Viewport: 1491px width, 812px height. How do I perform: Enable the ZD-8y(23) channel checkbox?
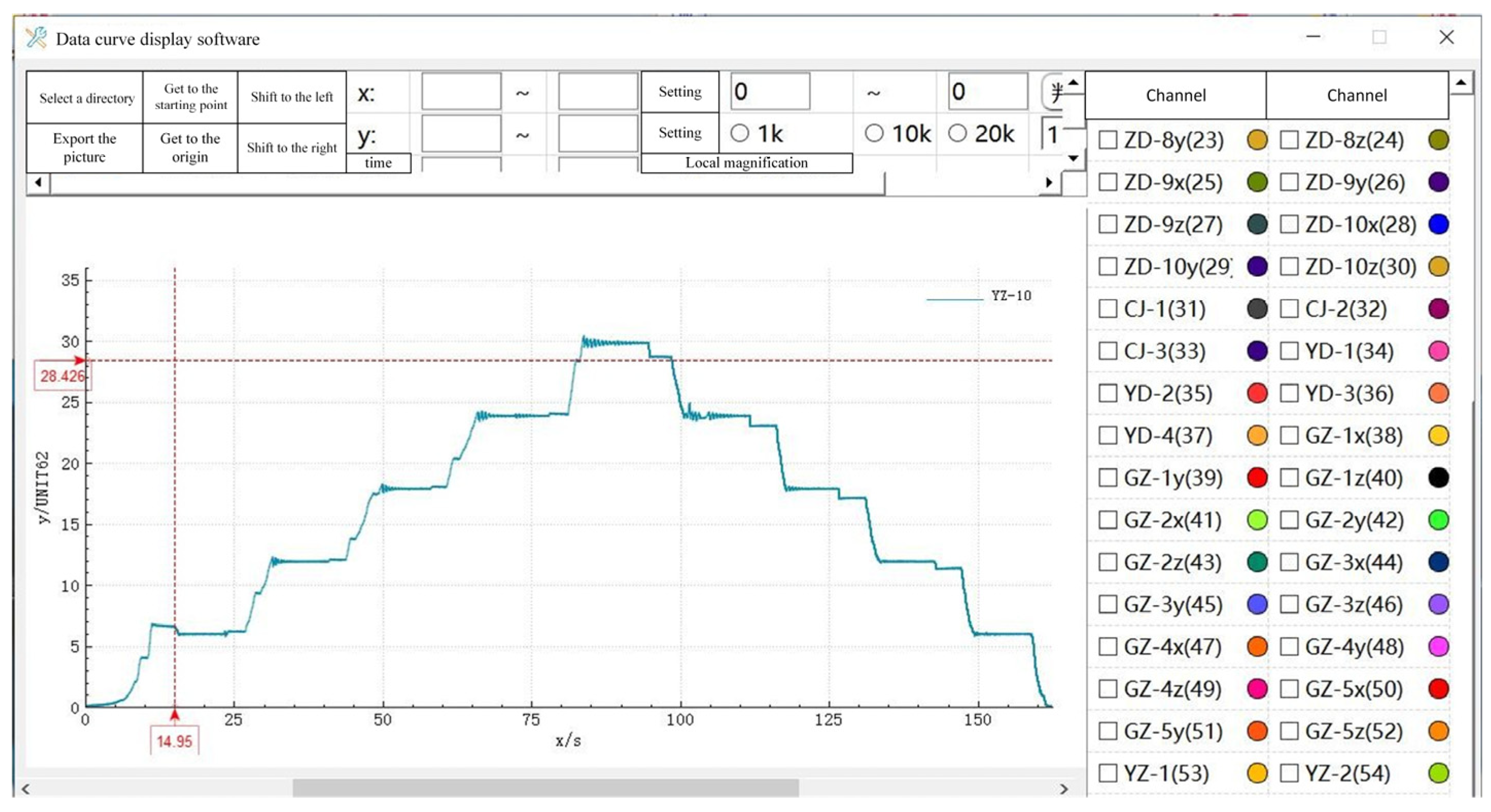point(1108,140)
